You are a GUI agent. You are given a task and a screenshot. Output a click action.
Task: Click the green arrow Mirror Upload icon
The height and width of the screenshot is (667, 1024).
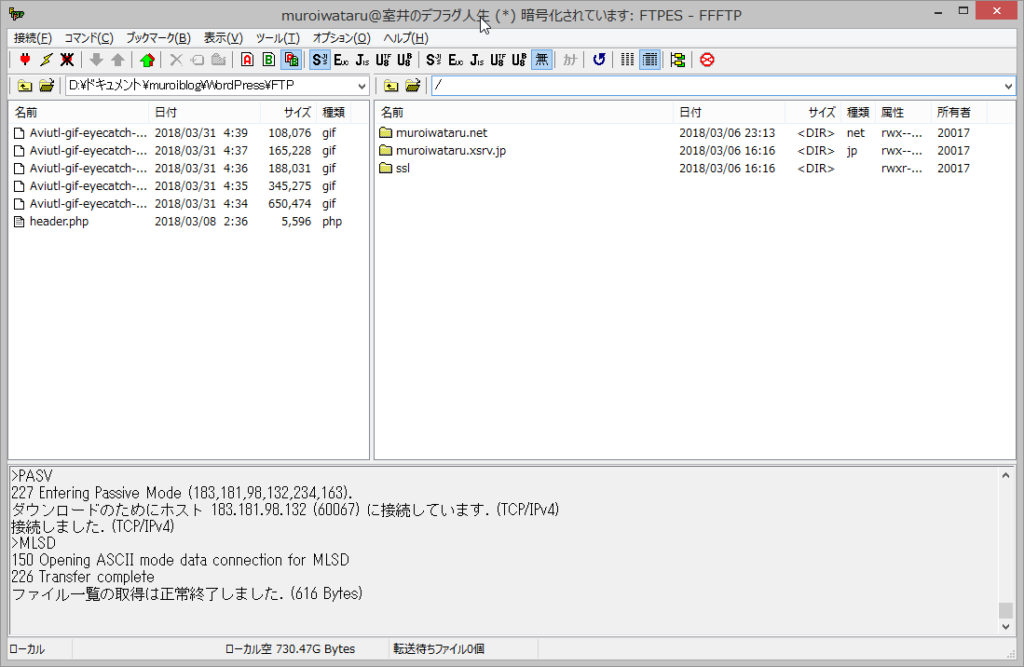click(147, 60)
